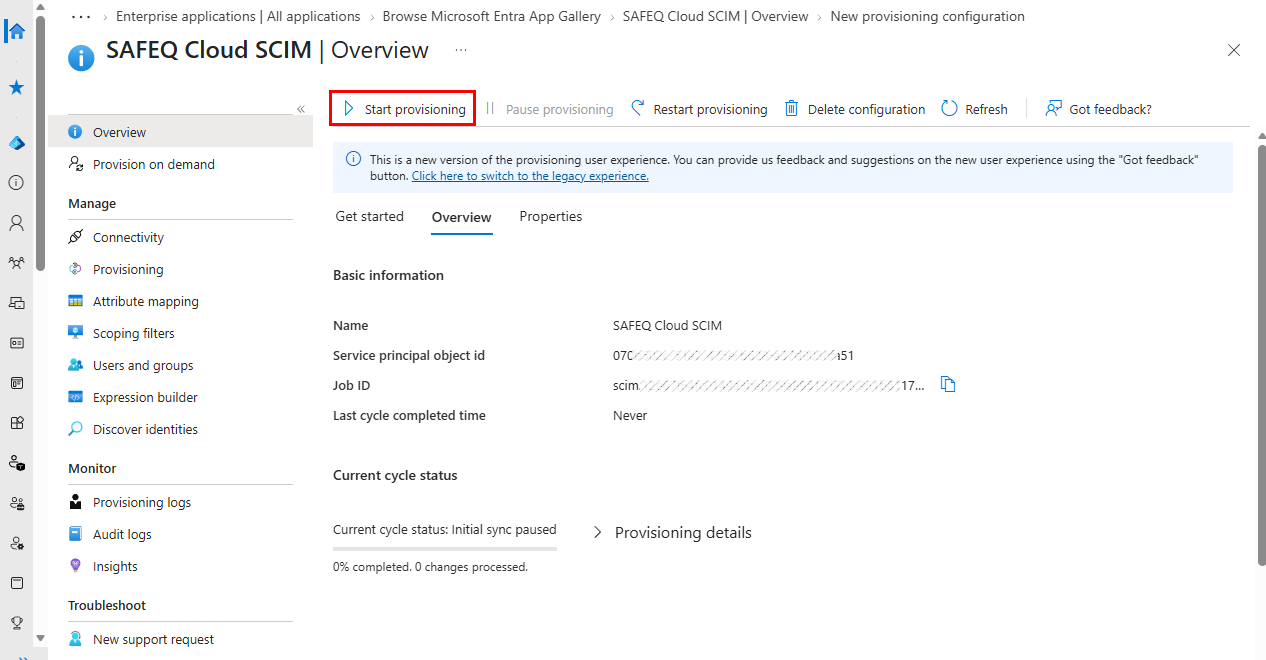Click link to switch to legacy experience
Image resolution: width=1266 pixels, height=660 pixels.
[x=530, y=176]
